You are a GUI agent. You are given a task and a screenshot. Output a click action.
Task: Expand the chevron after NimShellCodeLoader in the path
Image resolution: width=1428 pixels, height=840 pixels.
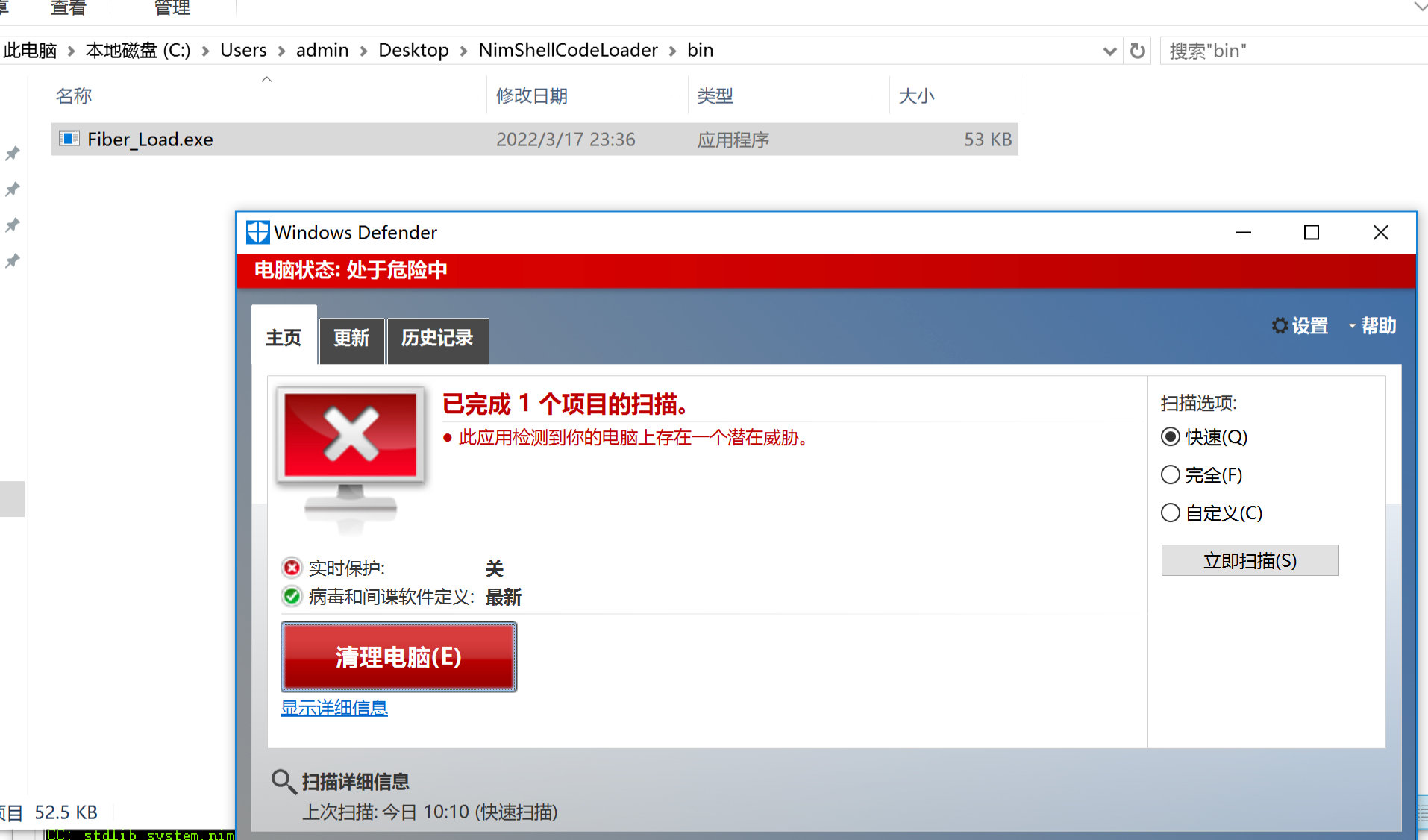click(672, 51)
